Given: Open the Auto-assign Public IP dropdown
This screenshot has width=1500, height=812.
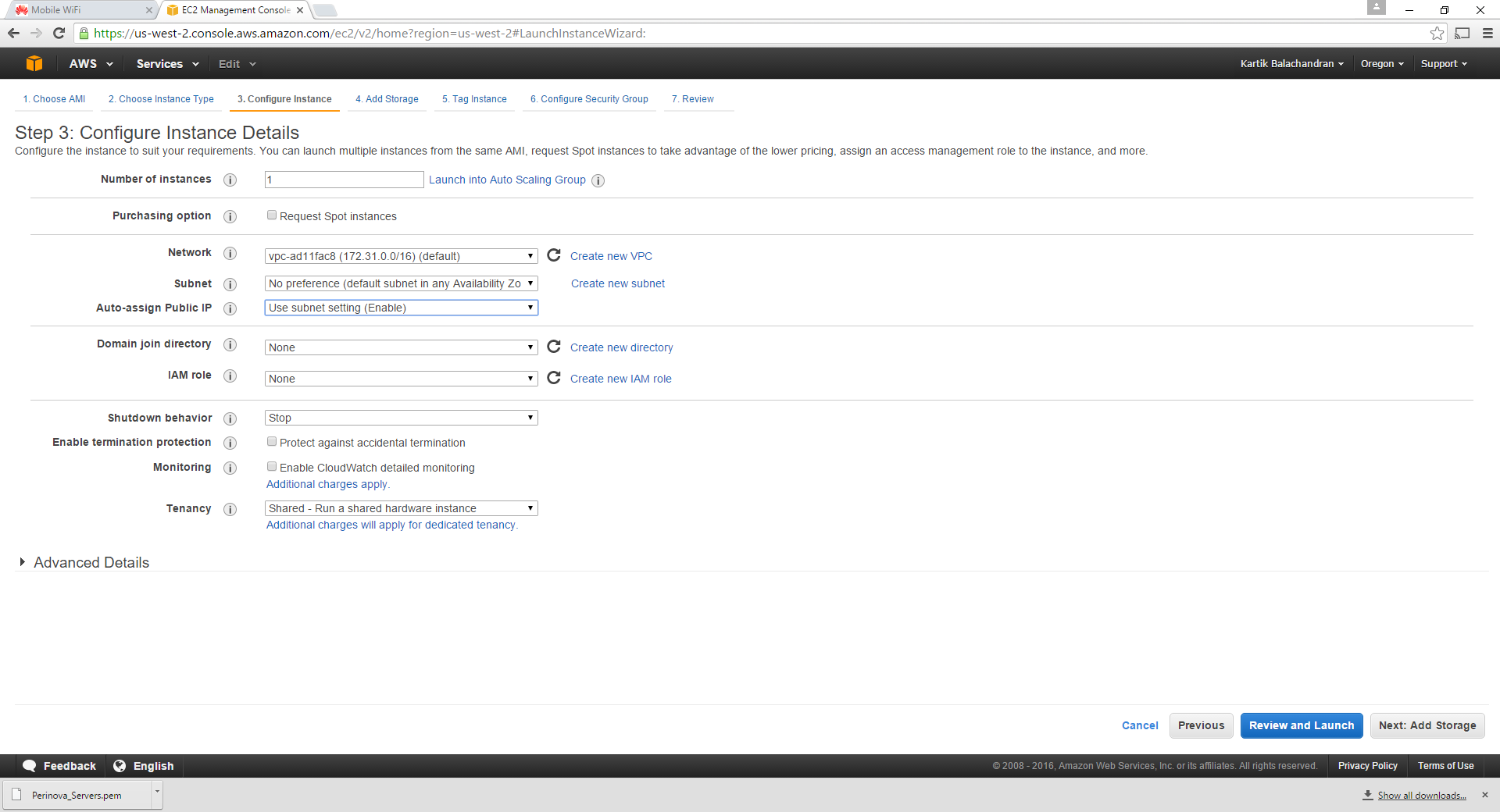Looking at the screenshot, I should pos(402,308).
